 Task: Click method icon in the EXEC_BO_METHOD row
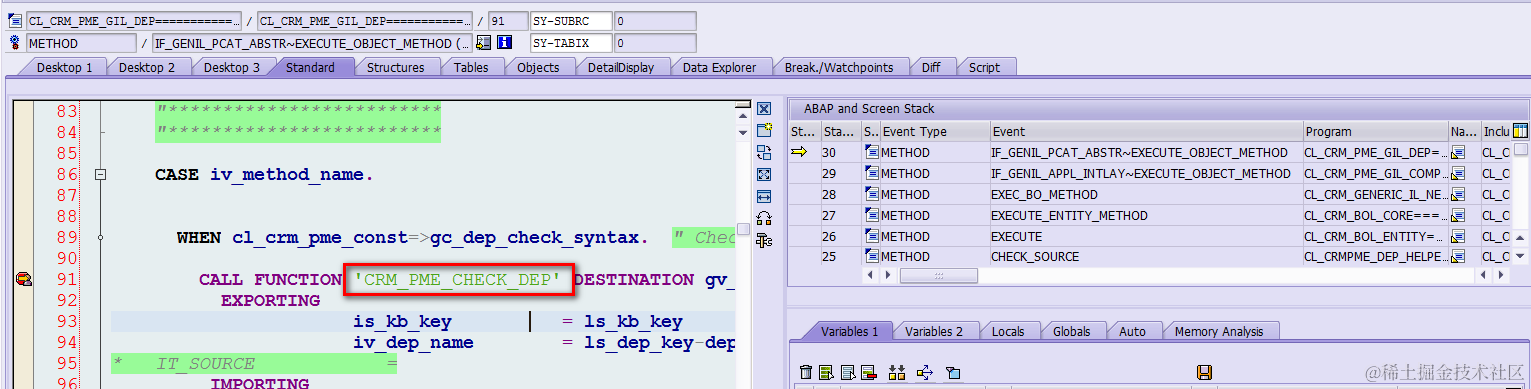[x=871, y=194]
